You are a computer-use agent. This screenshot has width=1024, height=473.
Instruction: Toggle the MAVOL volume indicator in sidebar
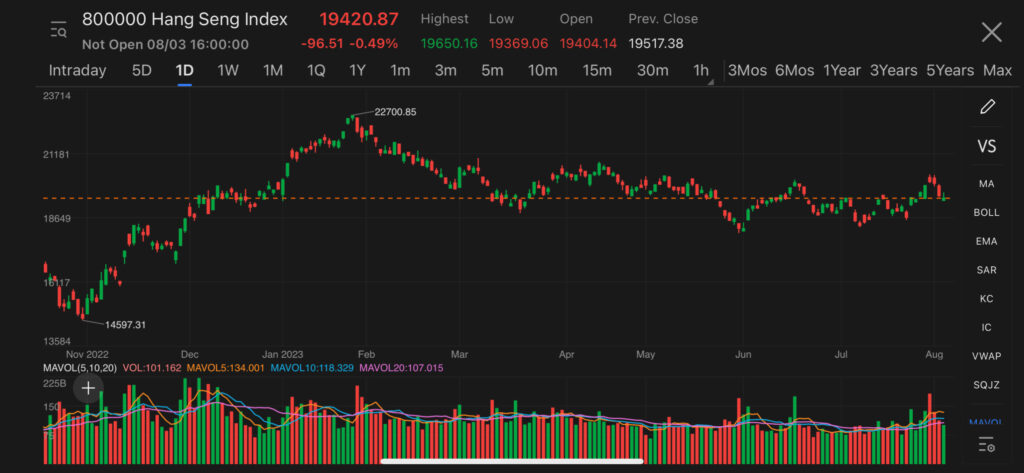click(986, 423)
